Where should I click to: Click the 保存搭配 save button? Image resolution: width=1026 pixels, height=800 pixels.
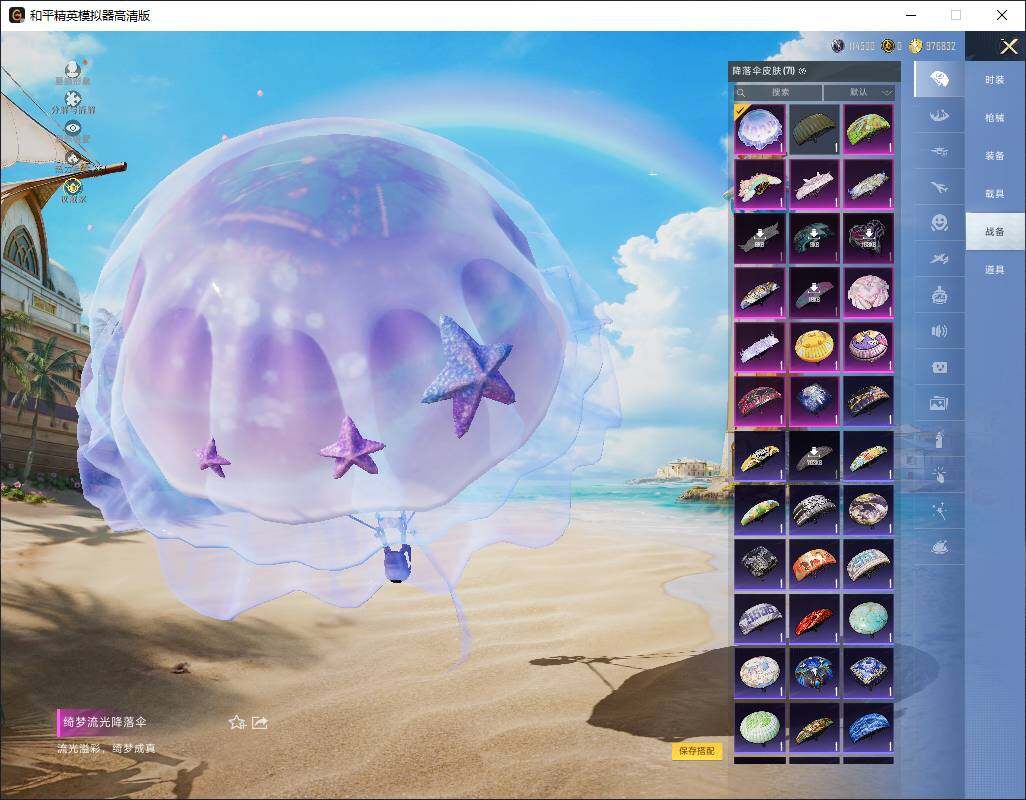(697, 751)
